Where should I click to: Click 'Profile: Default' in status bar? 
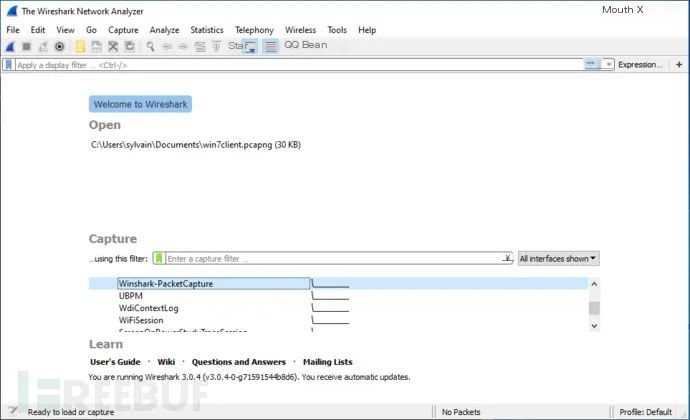coord(645,412)
